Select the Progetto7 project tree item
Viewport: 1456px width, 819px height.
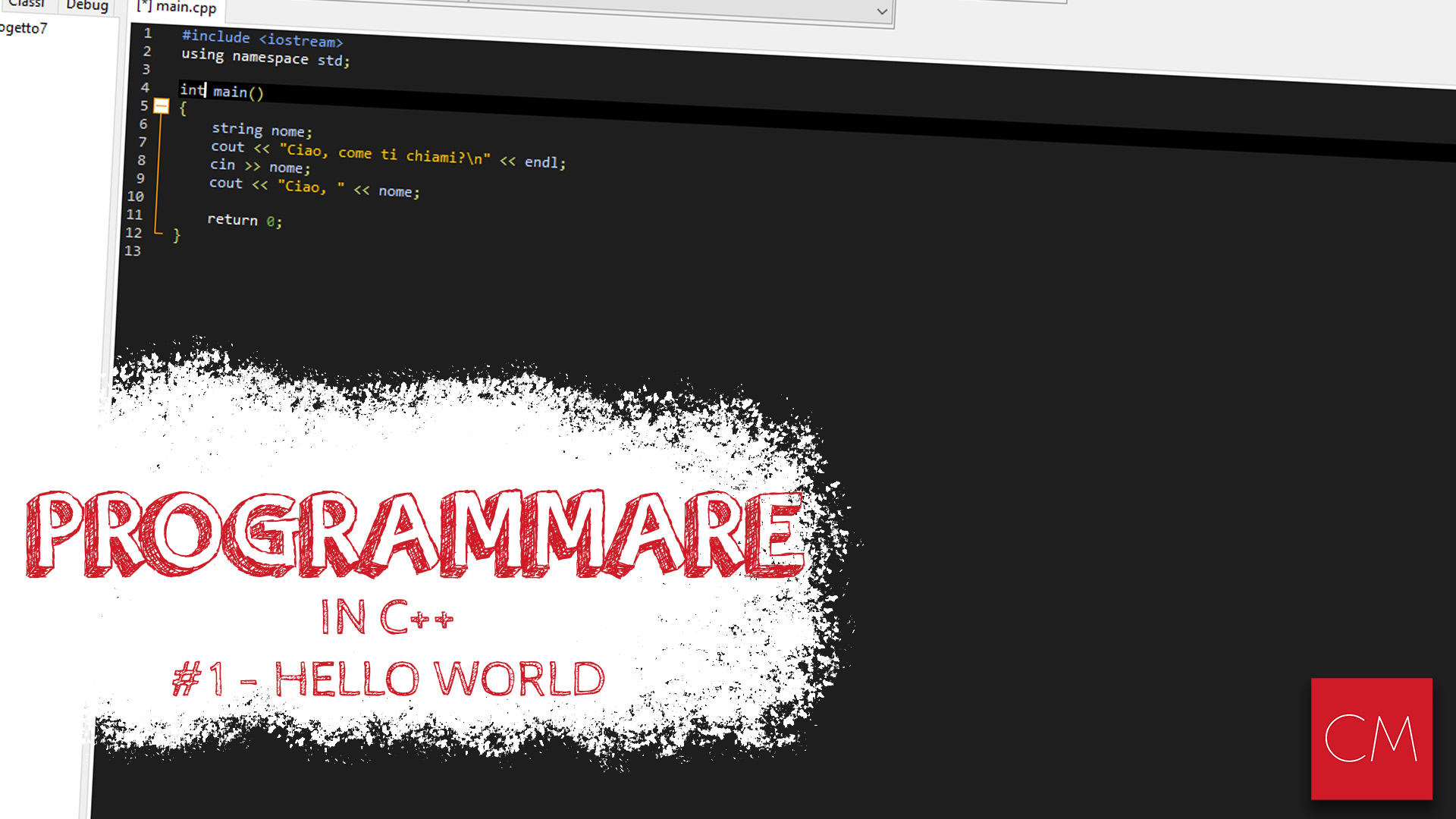(x=23, y=29)
